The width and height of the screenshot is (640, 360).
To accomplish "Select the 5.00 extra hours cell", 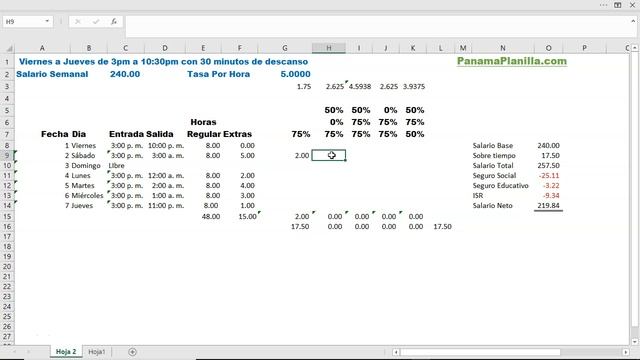I will pyautogui.click(x=247, y=156).
